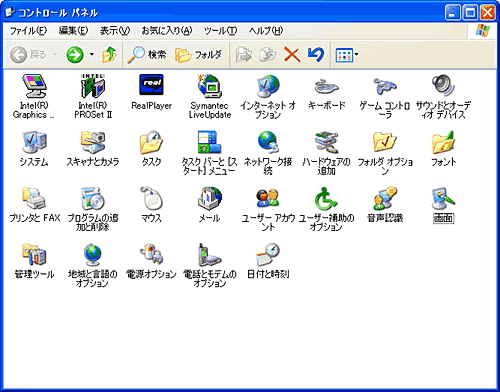The height and width of the screenshot is (392, 500).
Task: Open the お気に入り(A) menu
Action: (167, 31)
